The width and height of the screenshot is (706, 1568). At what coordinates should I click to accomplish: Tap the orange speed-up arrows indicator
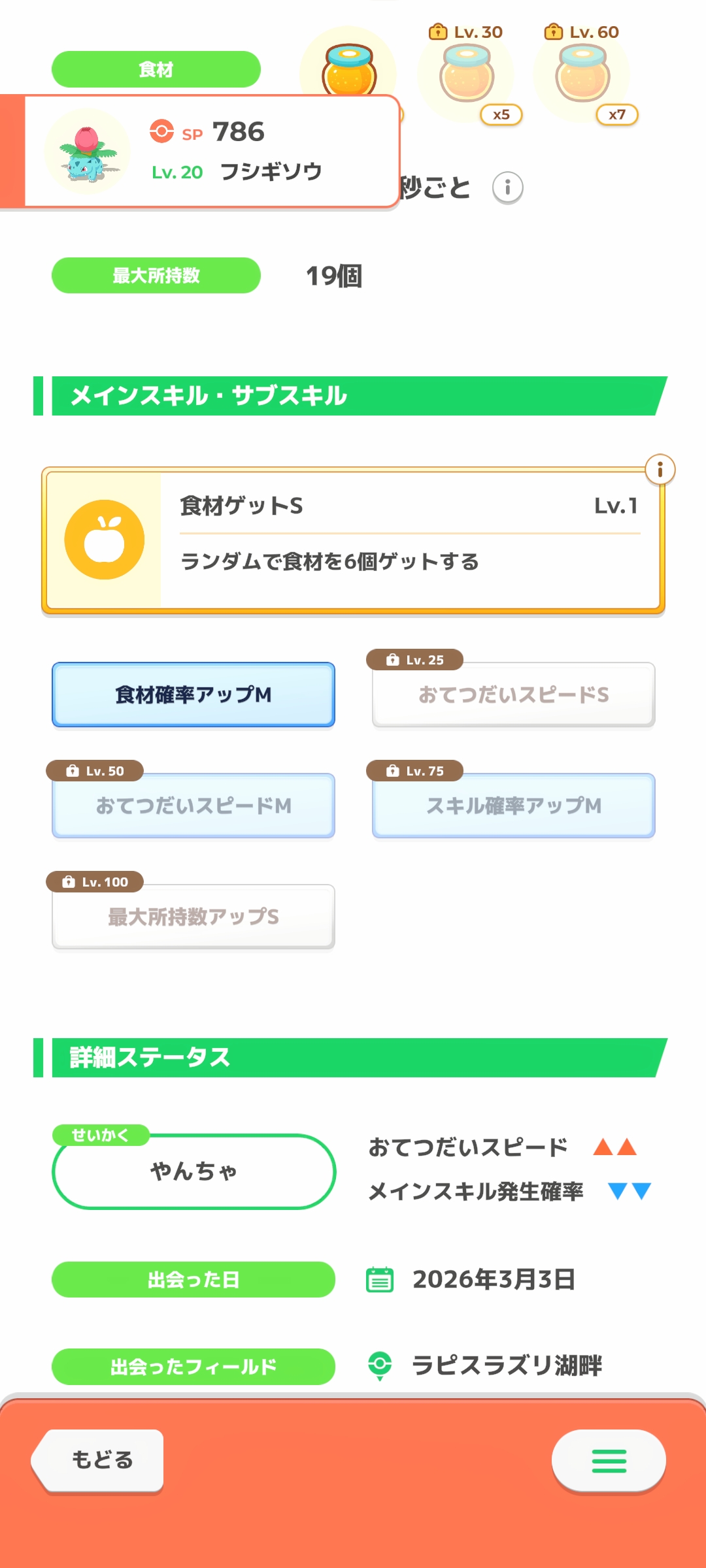click(614, 1147)
